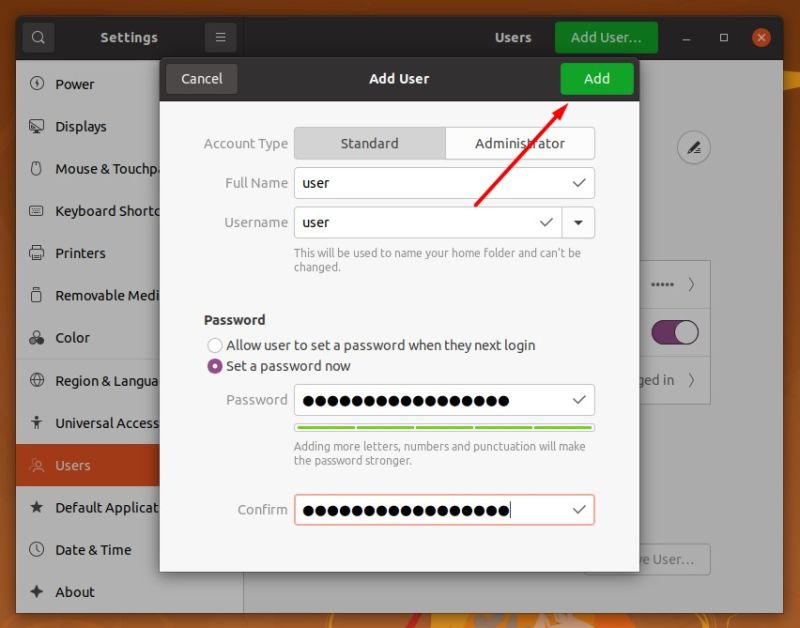Image resolution: width=800 pixels, height=628 pixels.
Task: Expand the Username suggestions dropdown
Action: (x=578, y=222)
